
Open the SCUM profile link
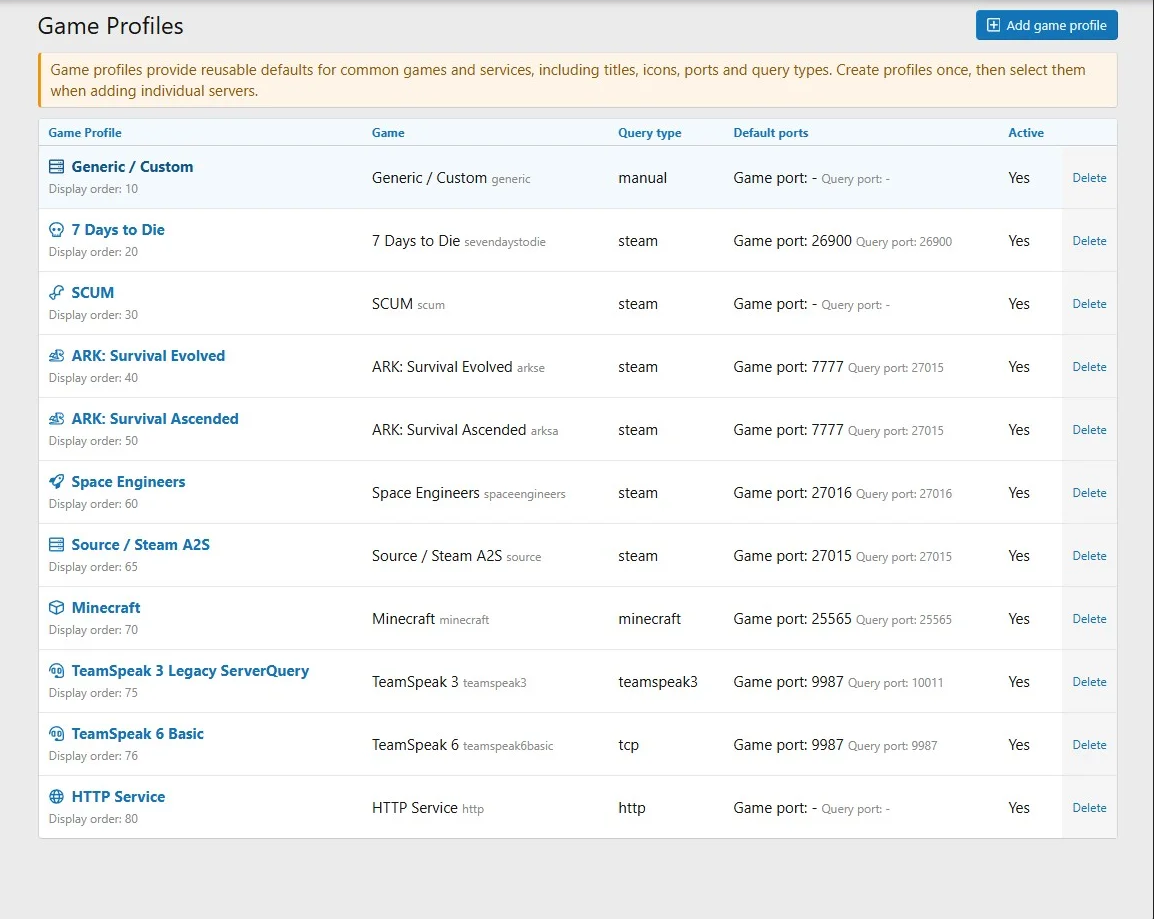[x=93, y=293]
